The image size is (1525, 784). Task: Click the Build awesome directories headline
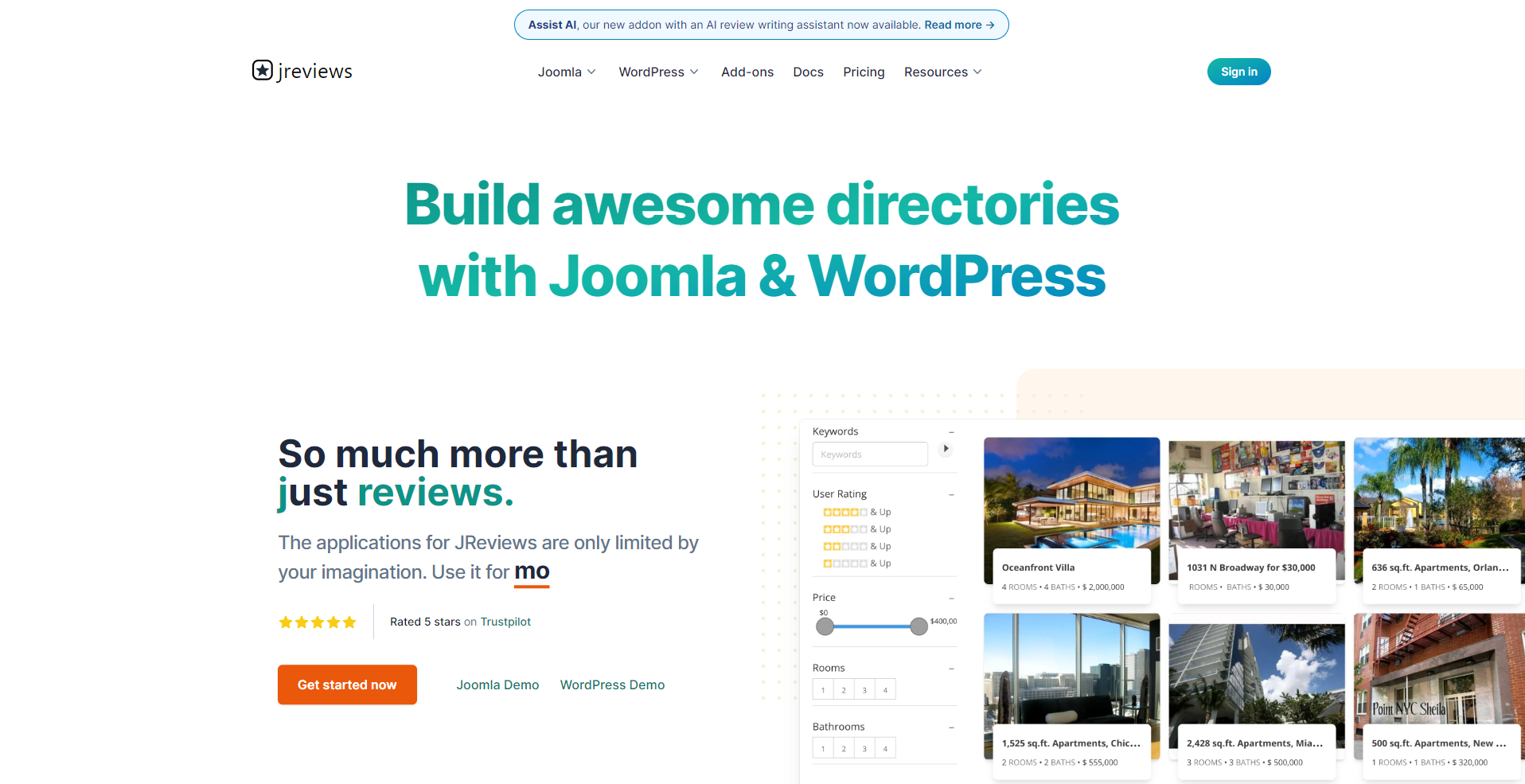(x=762, y=240)
